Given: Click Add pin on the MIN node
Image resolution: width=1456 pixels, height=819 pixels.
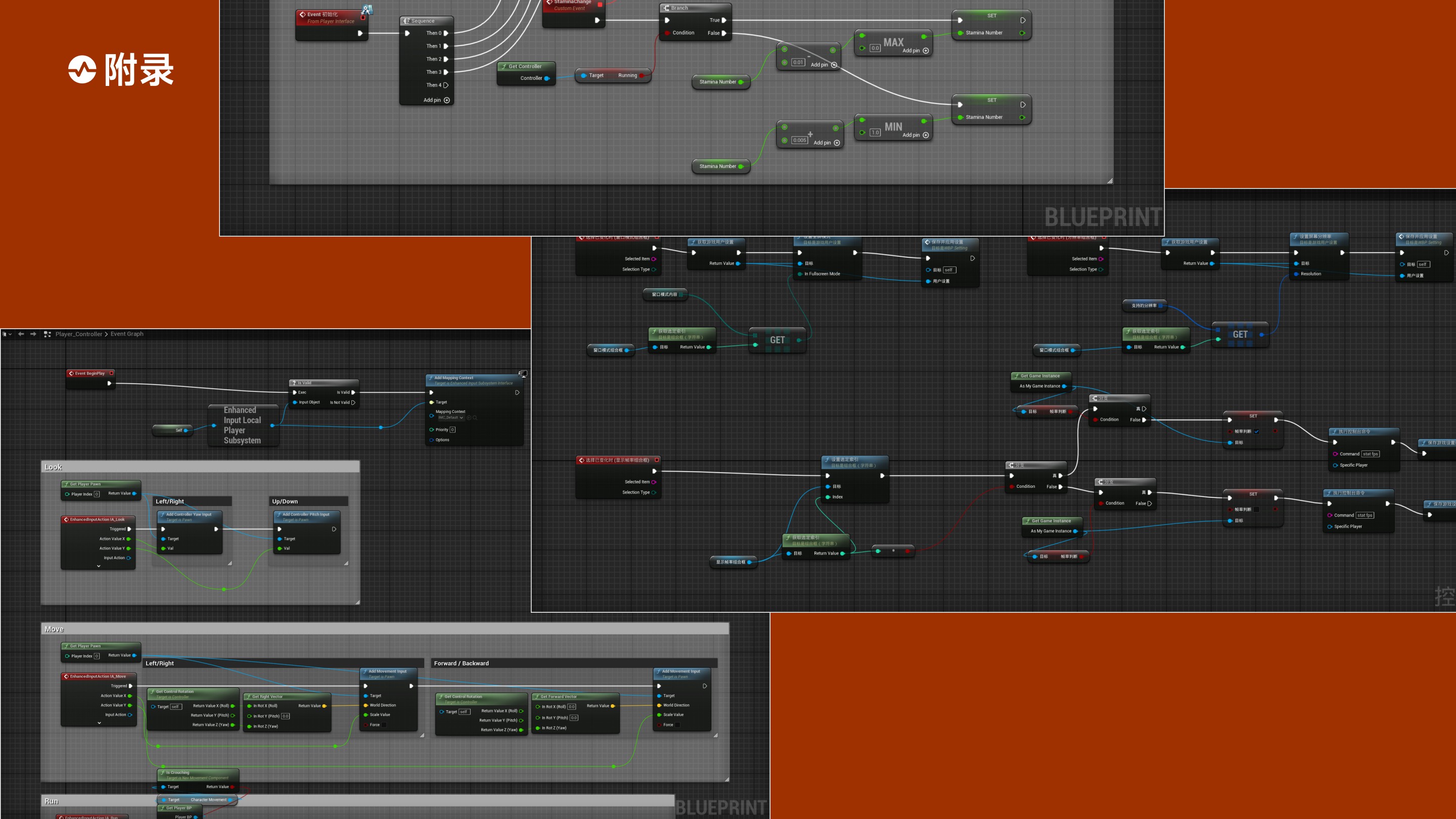Looking at the screenshot, I should pyautogui.click(x=916, y=135).
